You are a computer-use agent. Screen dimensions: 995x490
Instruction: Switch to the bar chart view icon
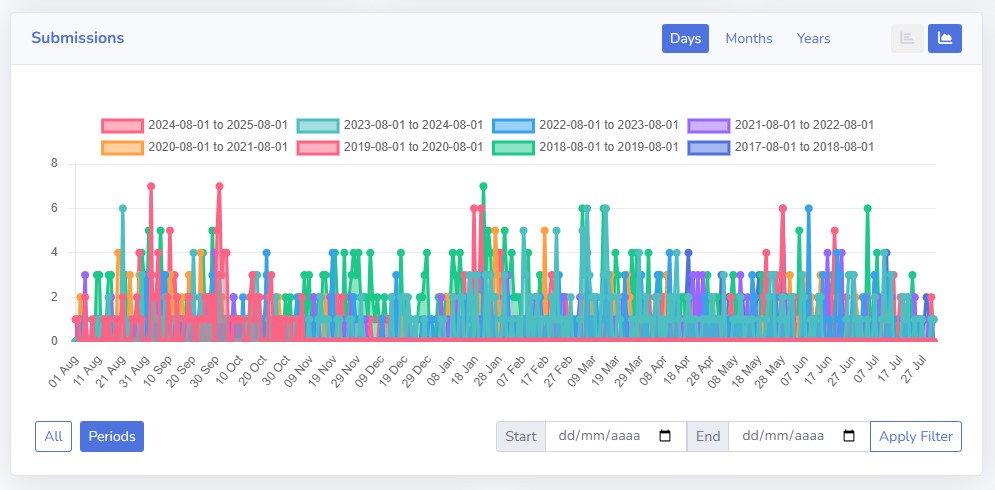(907, 38)
